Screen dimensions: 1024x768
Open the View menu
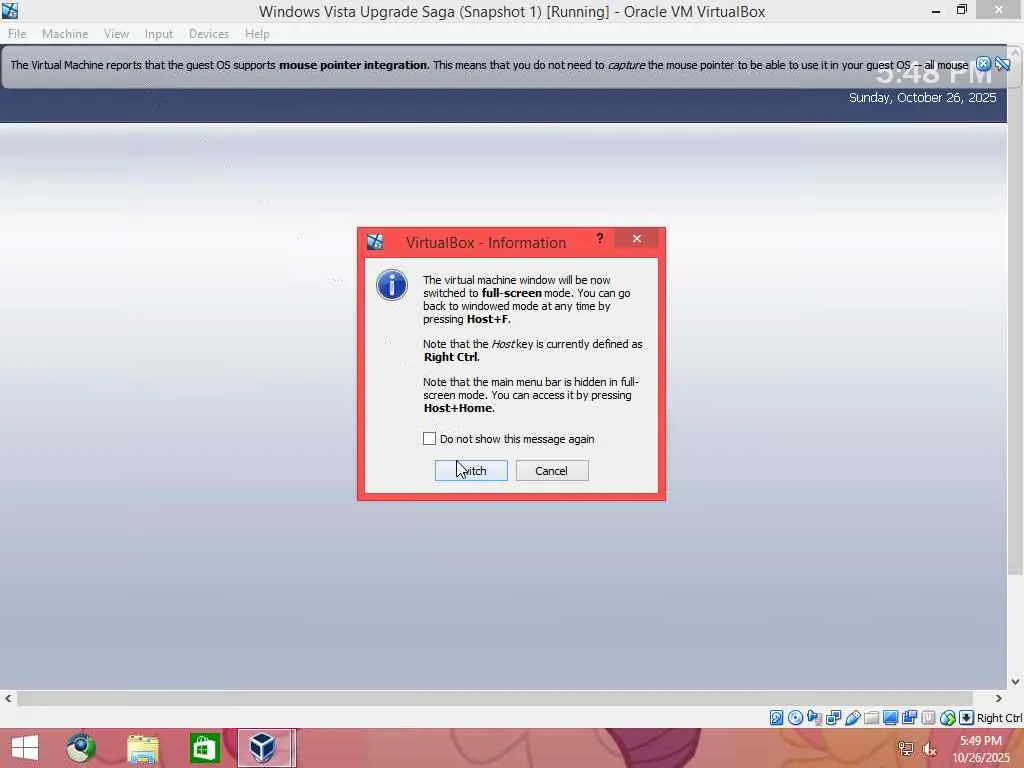[116, 34]
